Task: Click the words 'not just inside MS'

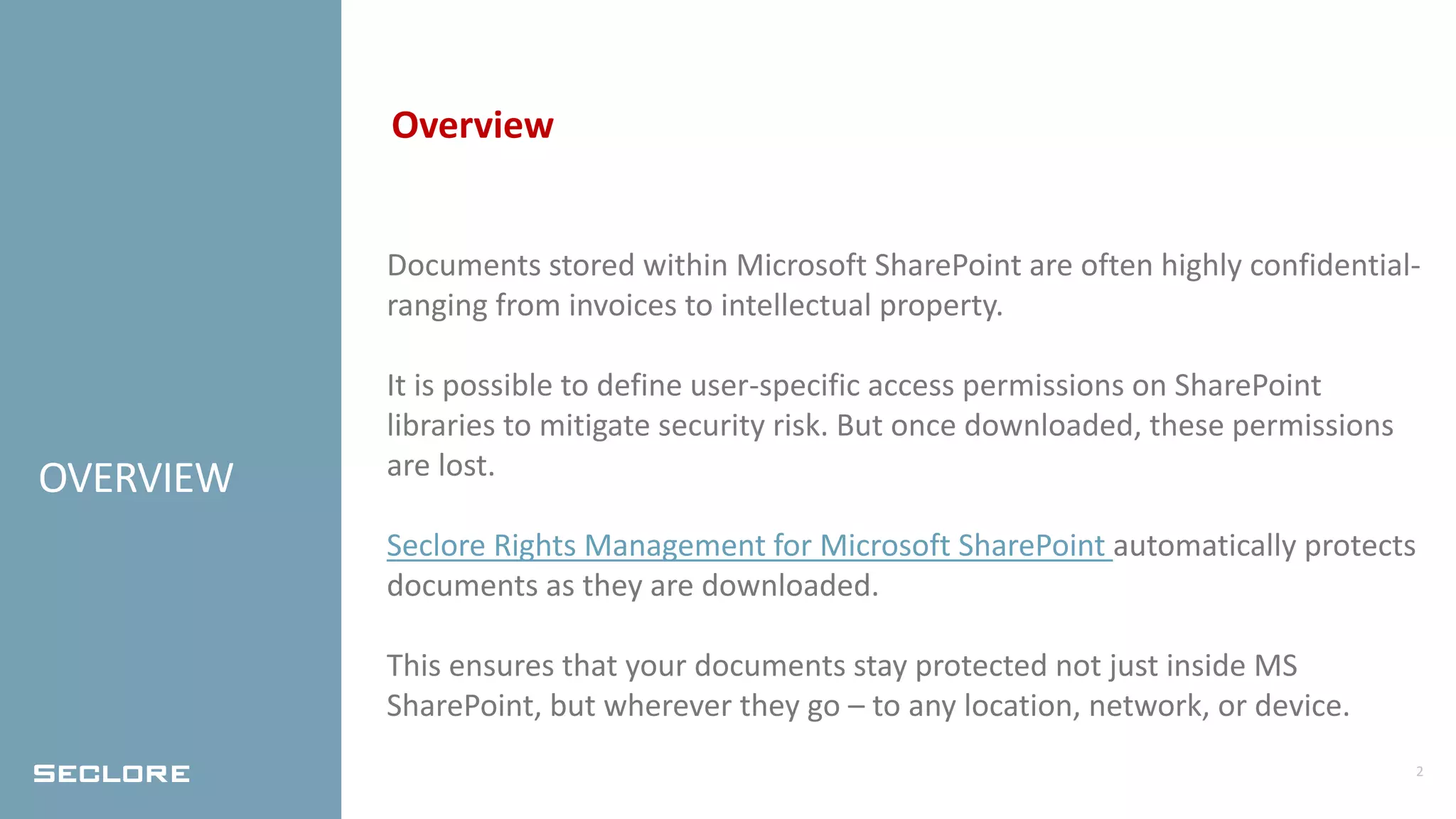Action: pyautogui.click(x=1177, y=666)
